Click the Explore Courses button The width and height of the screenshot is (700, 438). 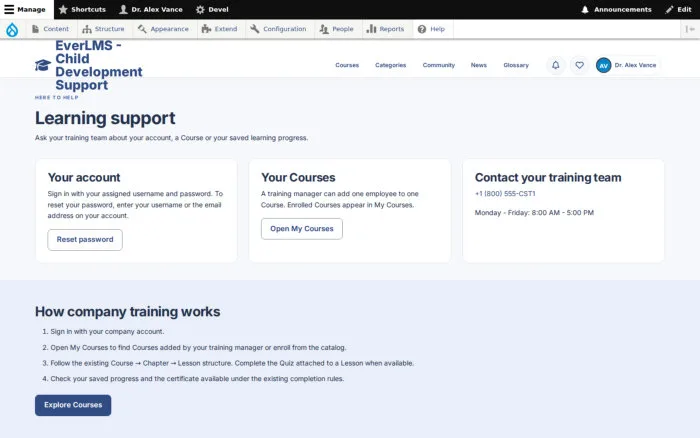73,405
